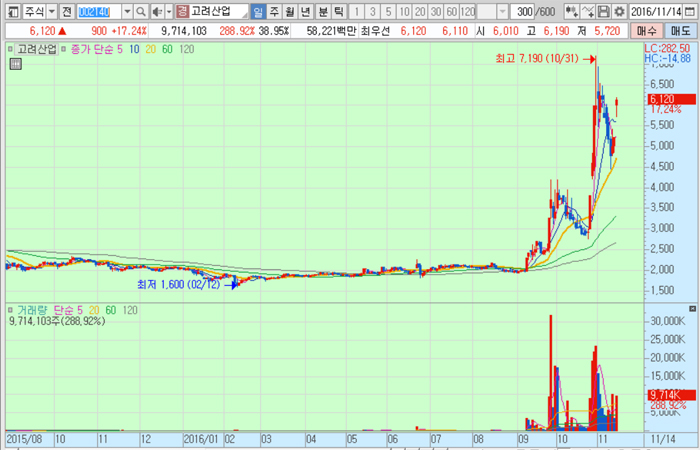This screenshot has height=450, width=700.
Task: Switch chart to 주 (weekly) period
Action: 273,11
